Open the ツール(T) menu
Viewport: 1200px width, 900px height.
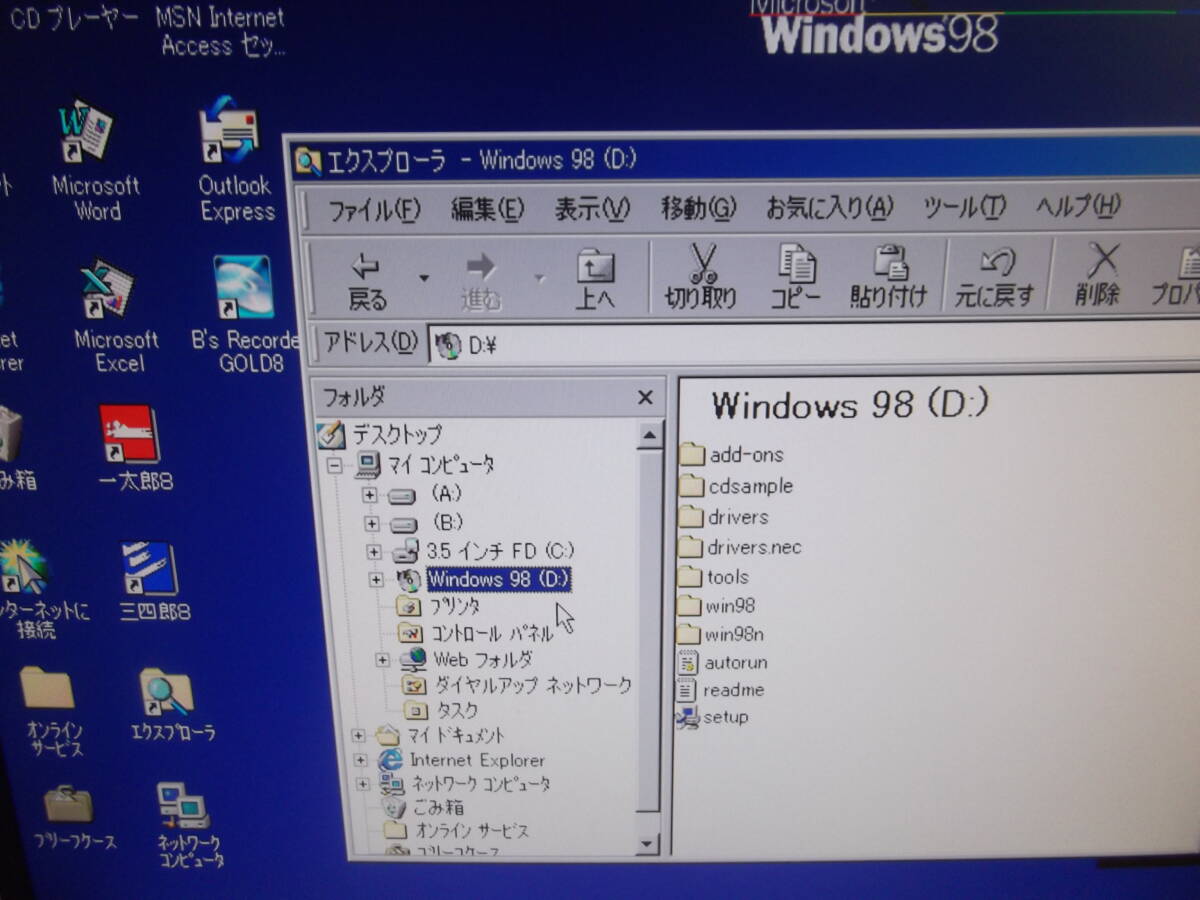pos(964,206)
